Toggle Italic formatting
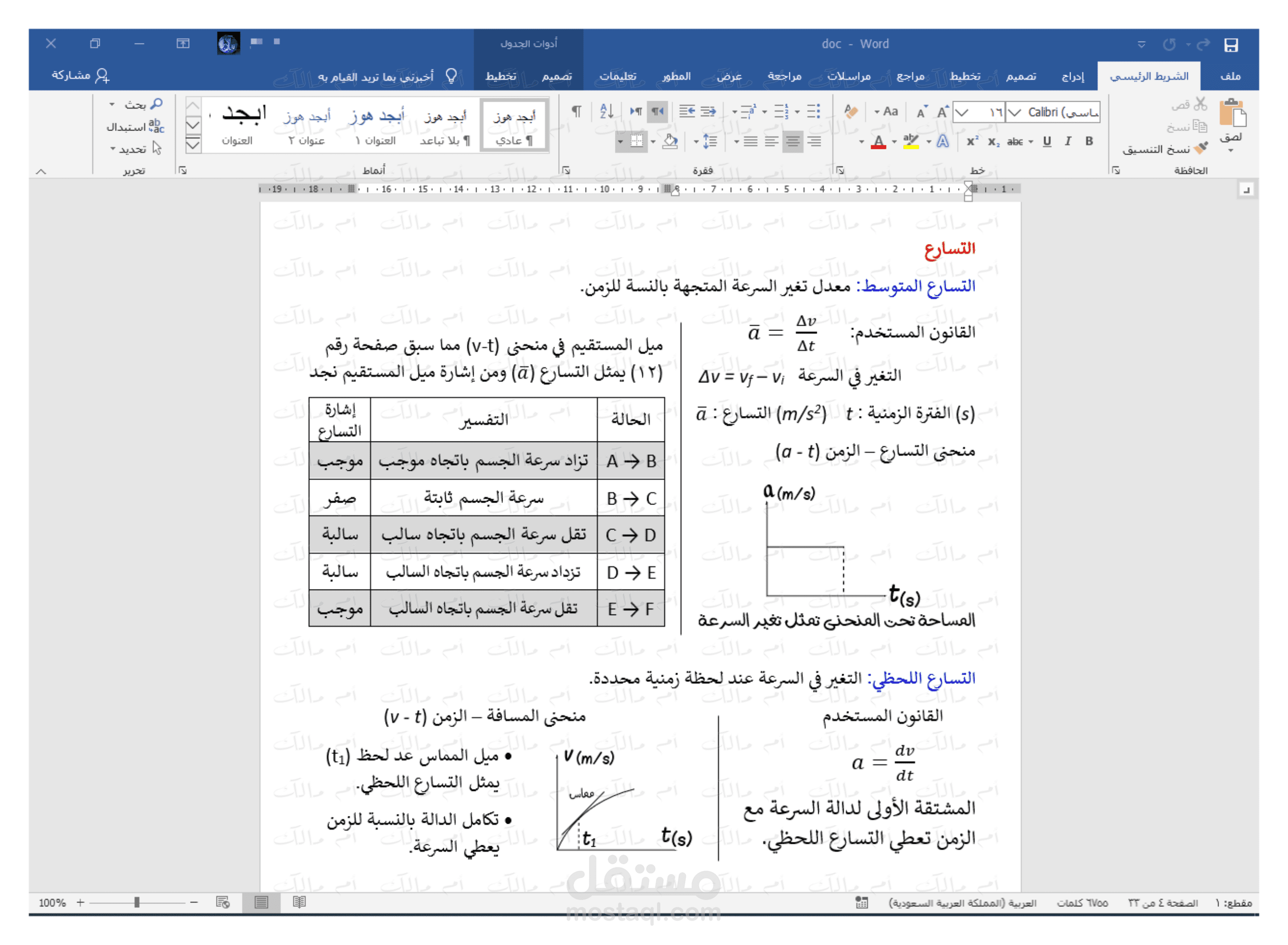The height and width of the screenshot is (945, 1288). click(x=1068, y=141)
